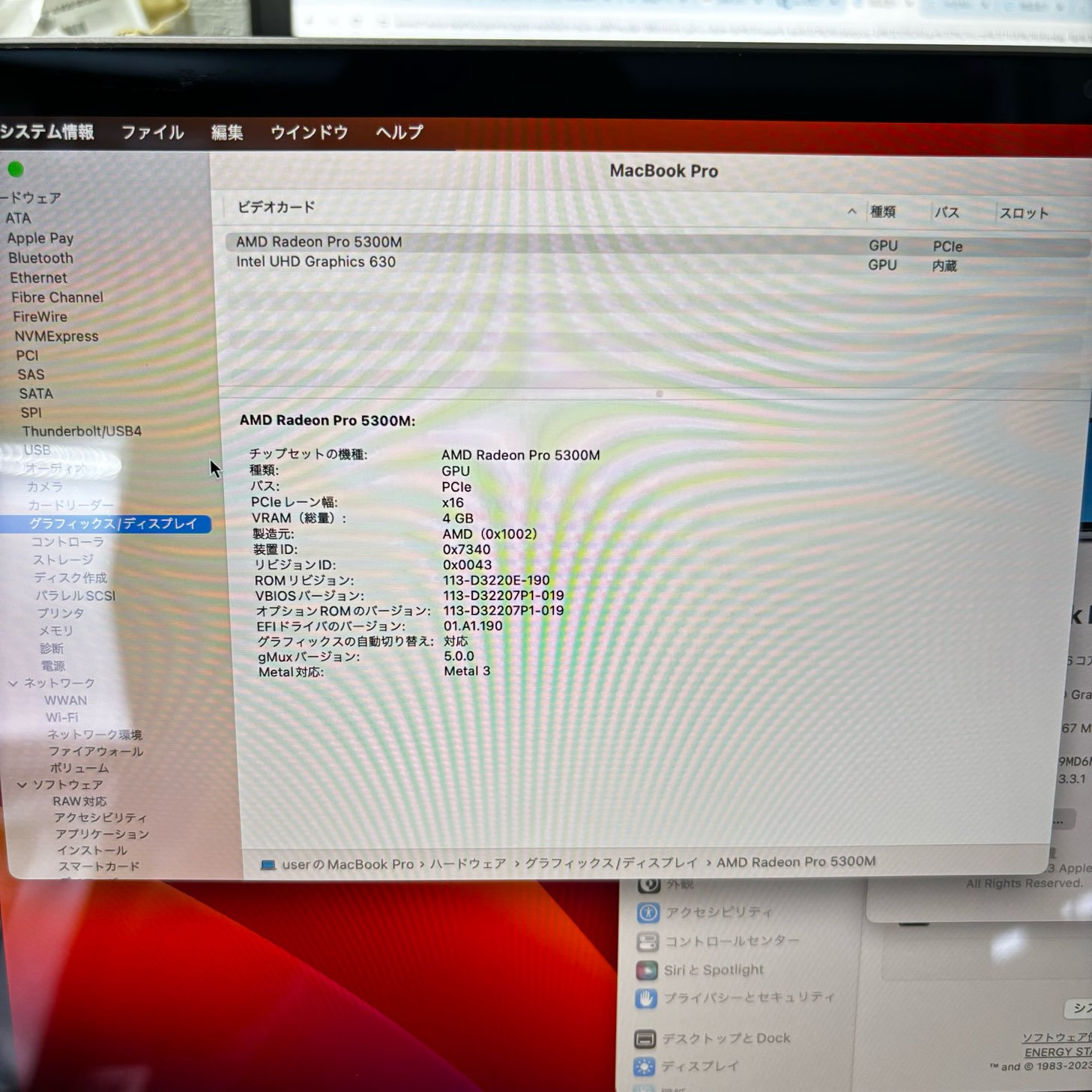Select PCI in the sidebar
Image resolution: width=1092 pixels, height=1092 pixels.
[27, 355]
